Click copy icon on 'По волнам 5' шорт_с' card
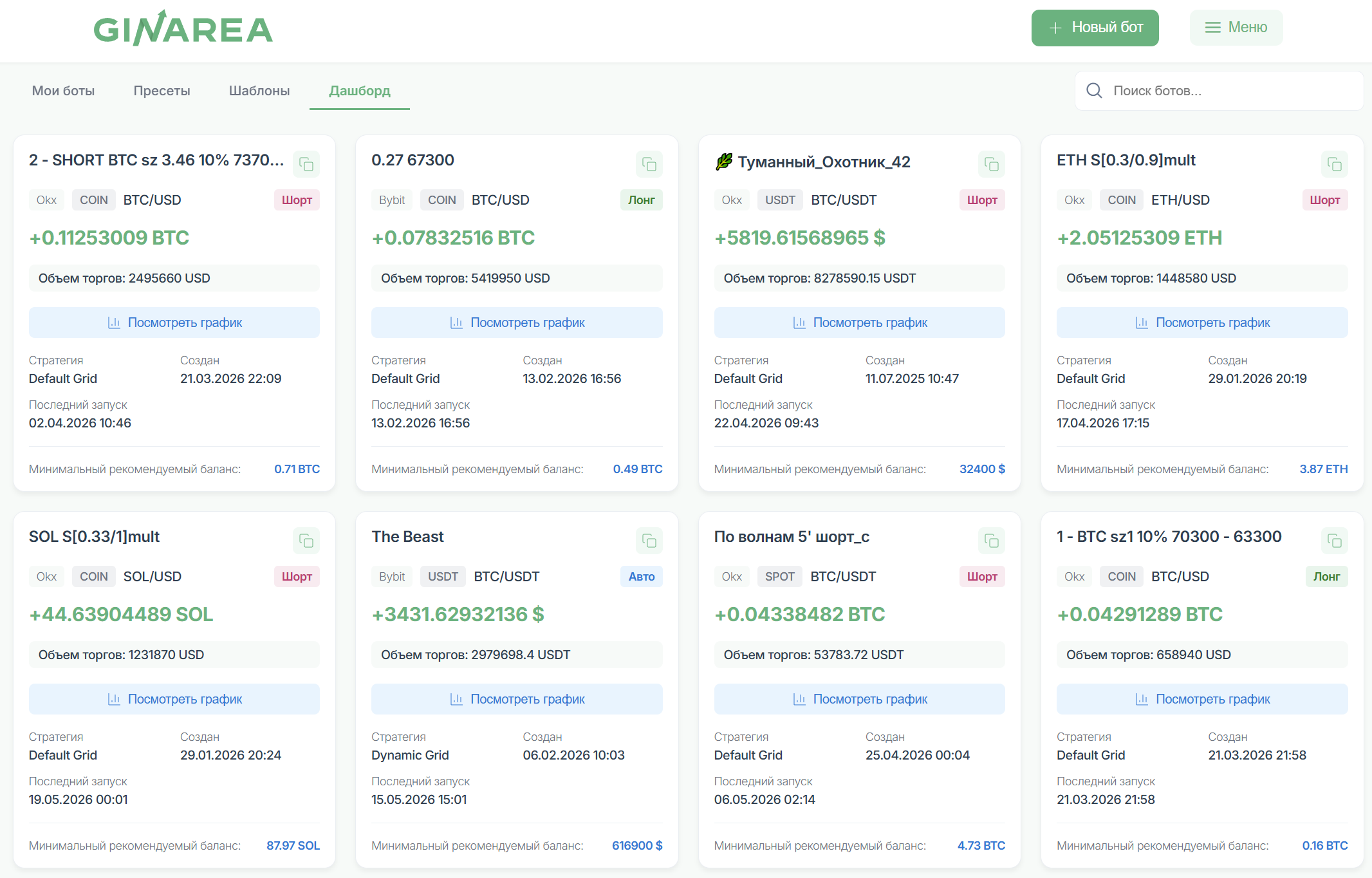Viewport: 1372px width, 878px height. pos(992,541)
